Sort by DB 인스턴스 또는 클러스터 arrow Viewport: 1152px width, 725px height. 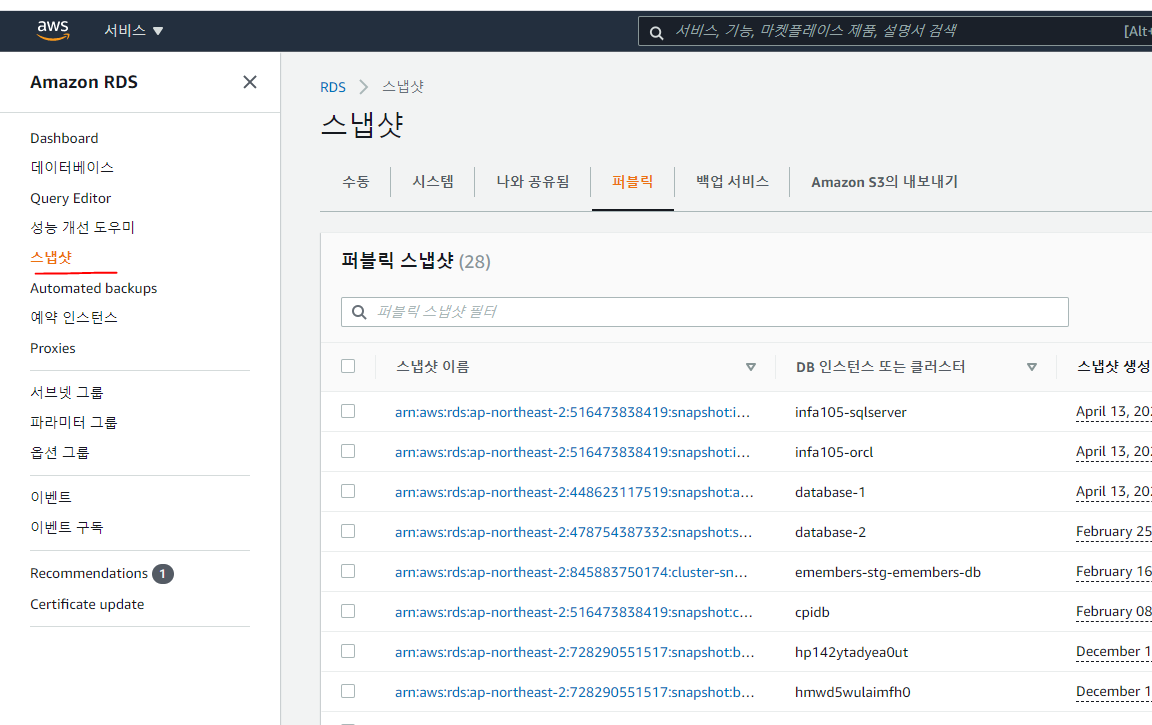click(1032, 367)
